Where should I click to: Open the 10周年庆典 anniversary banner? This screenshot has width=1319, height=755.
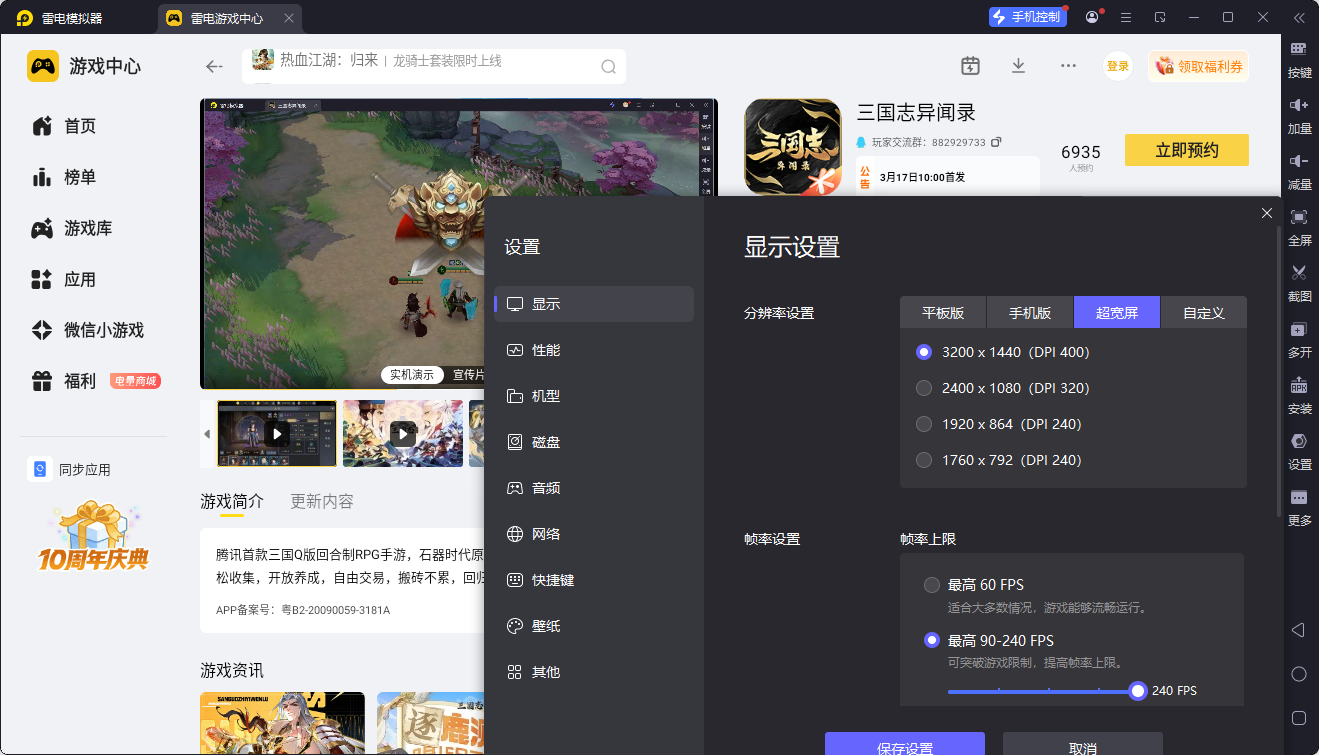click(93, 536)
